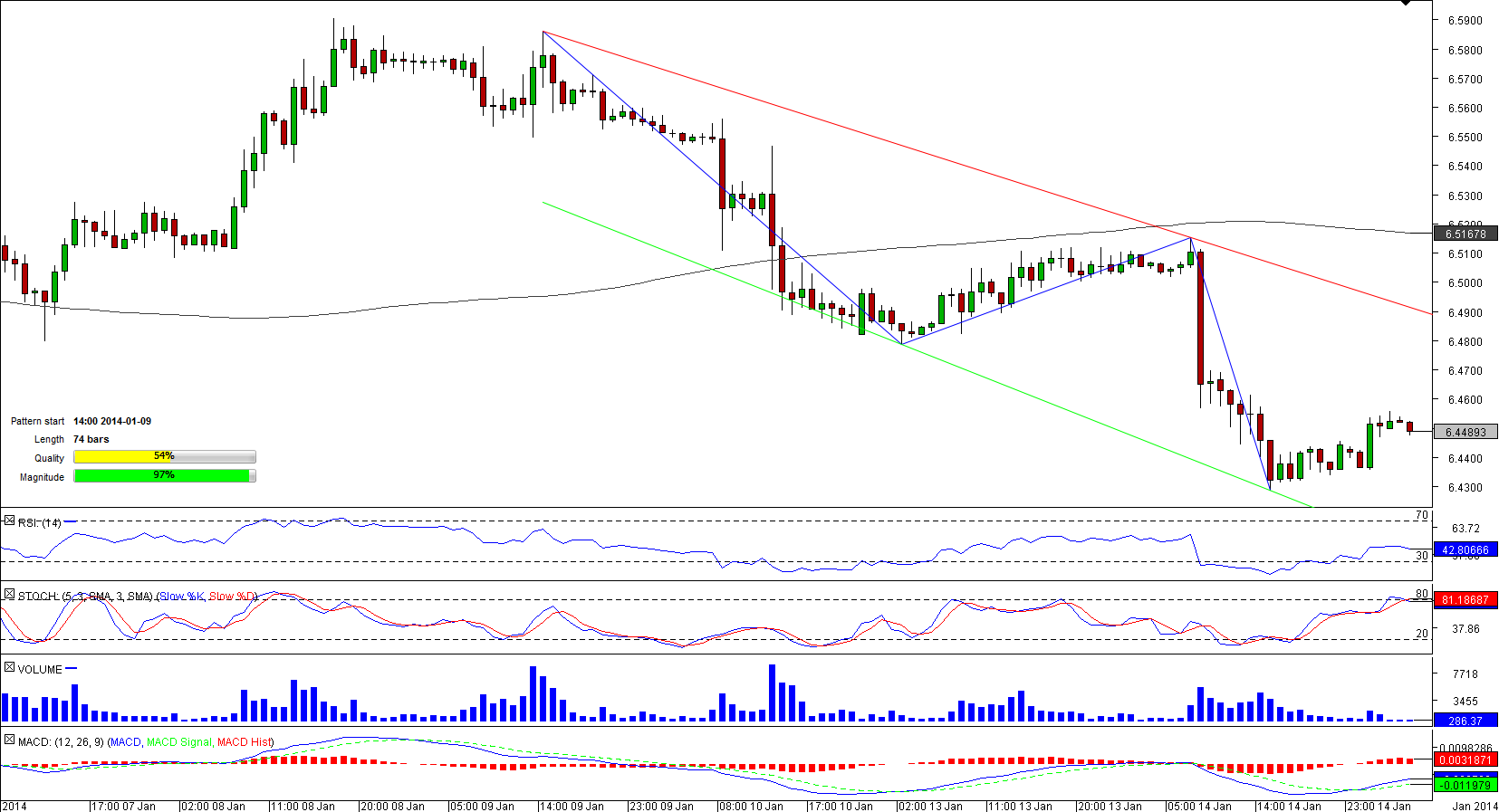
Task: Select the Slow %D legend entry
Action: [x=232, y=597]
